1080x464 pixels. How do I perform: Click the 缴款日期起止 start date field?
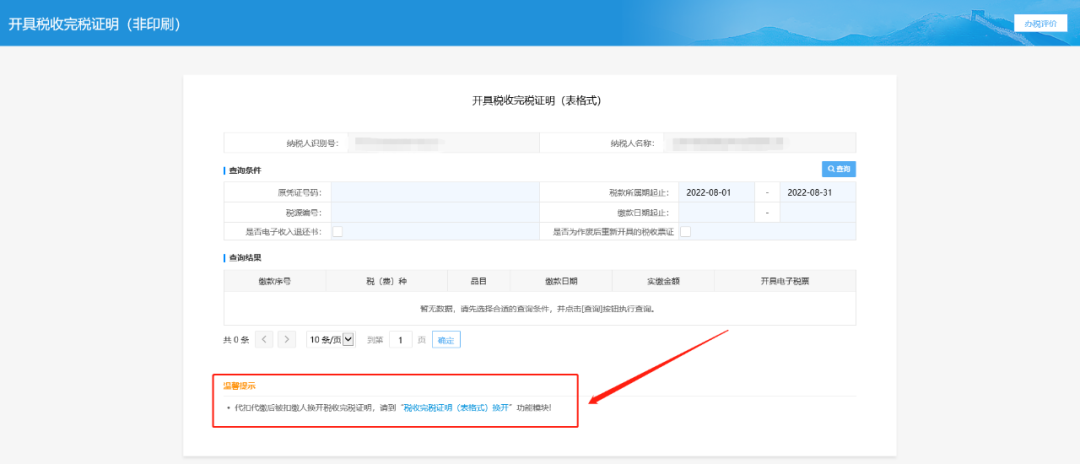click(716, 213)
